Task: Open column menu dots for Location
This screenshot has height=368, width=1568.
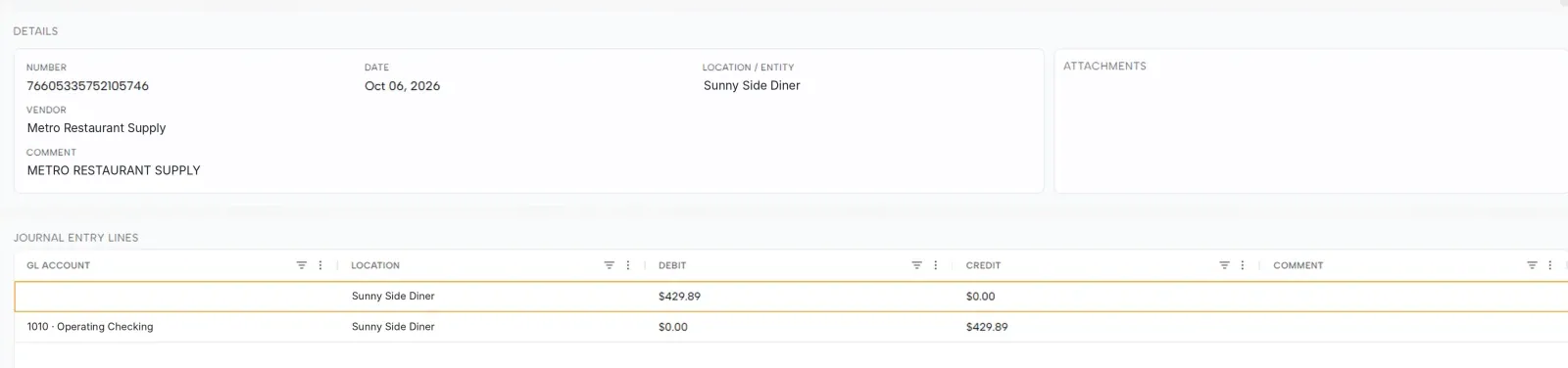Action: (x=628, y=265)
